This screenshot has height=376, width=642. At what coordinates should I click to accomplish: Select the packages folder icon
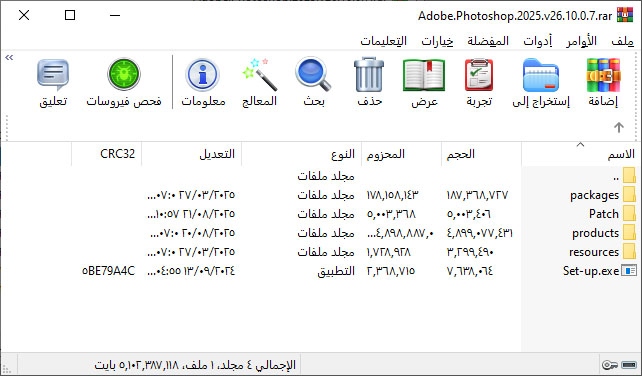(629, 195)
